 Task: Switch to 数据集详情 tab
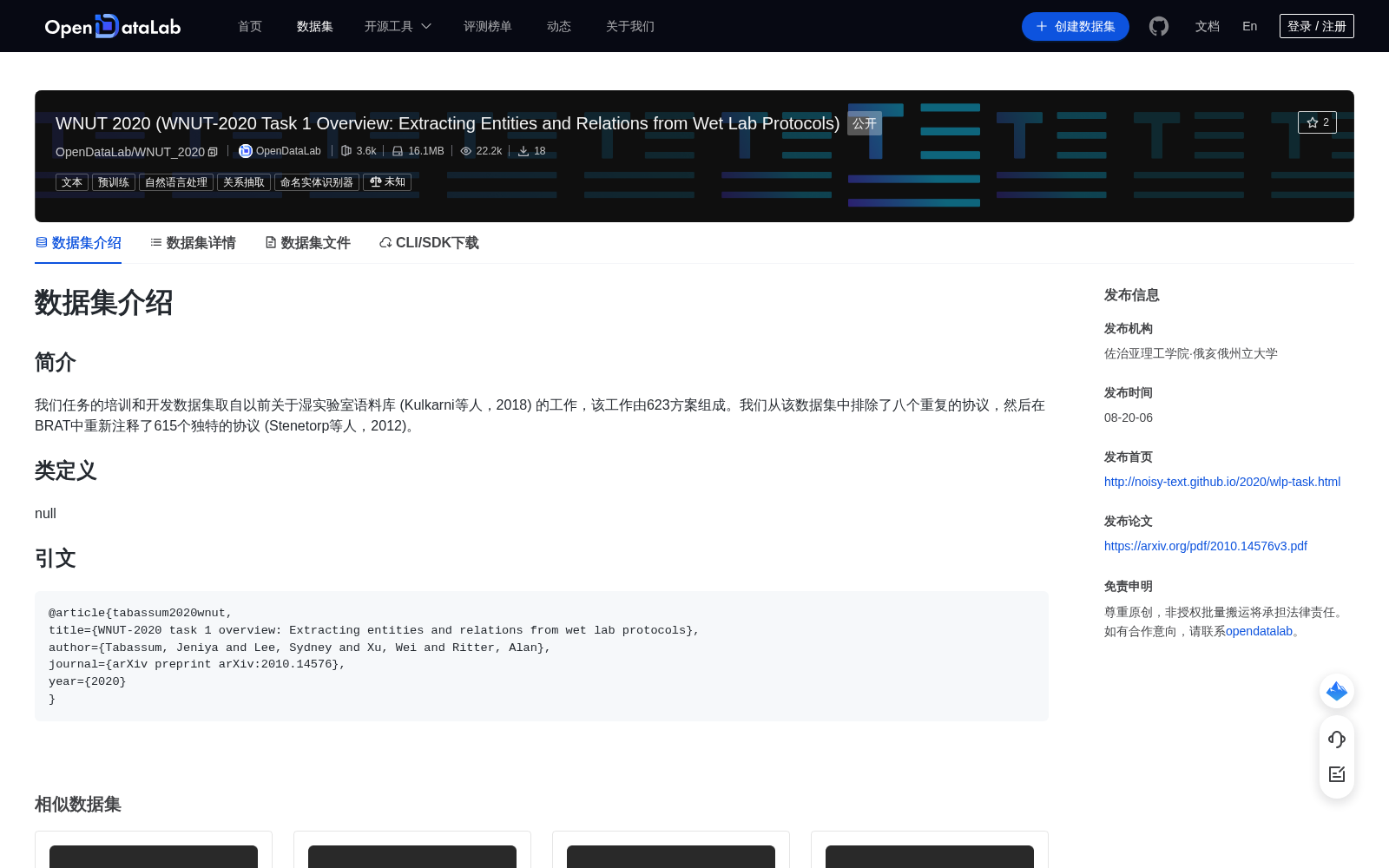coord(193,243)
